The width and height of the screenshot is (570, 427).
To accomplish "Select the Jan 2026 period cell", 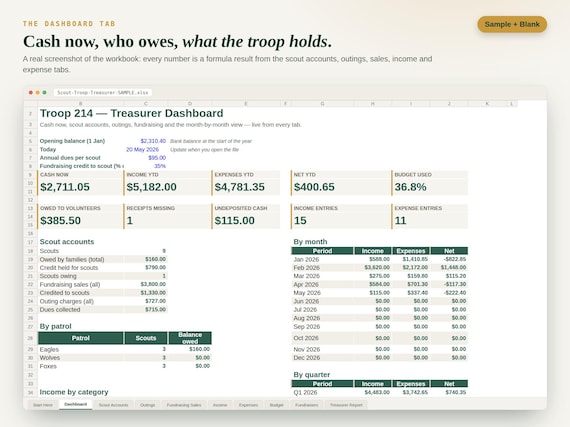I will [306, 259].
